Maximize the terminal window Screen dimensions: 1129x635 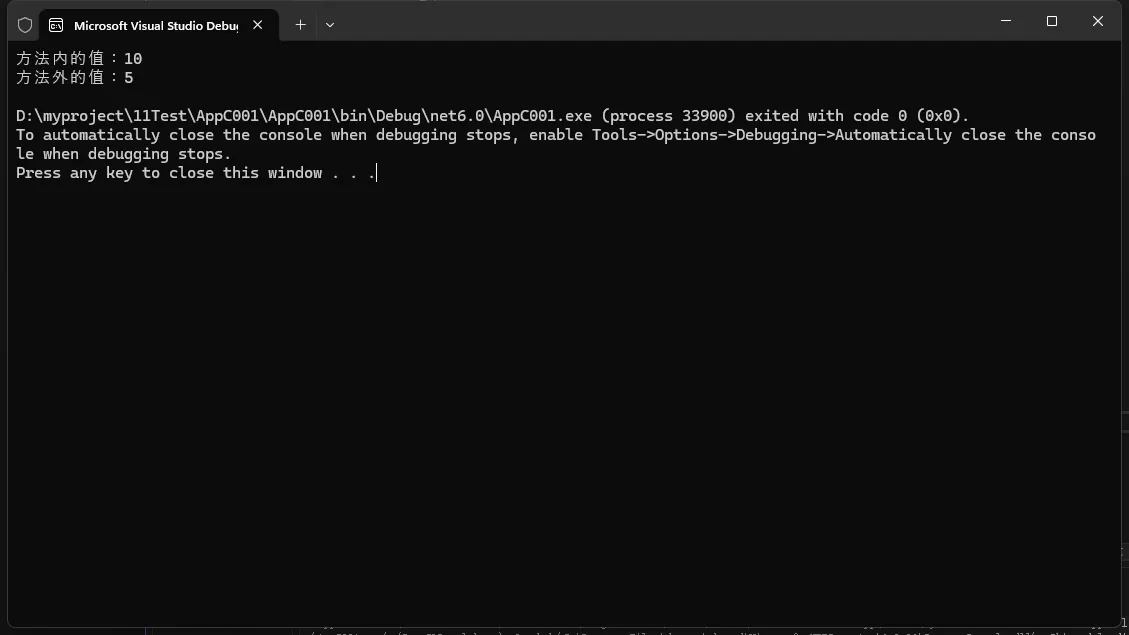1052,21
